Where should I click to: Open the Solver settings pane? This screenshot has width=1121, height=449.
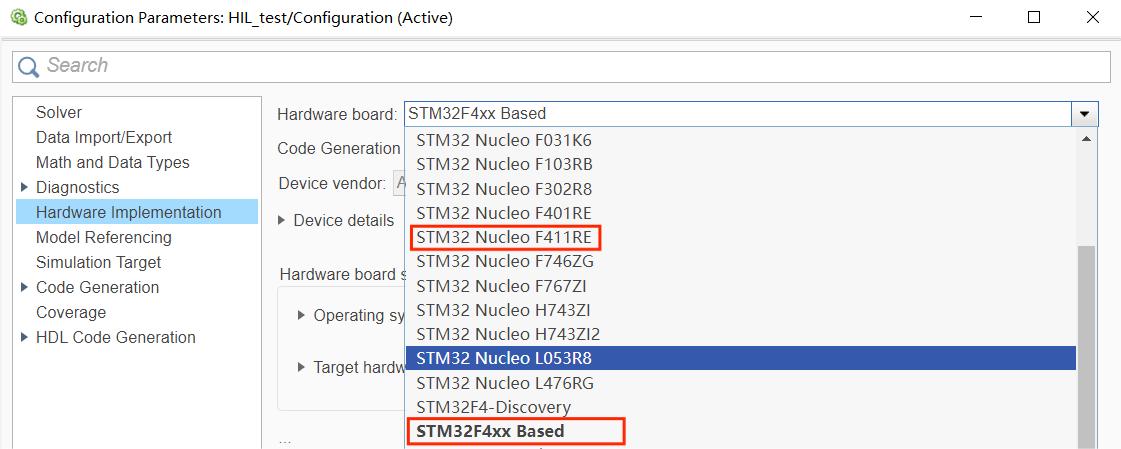59,112
